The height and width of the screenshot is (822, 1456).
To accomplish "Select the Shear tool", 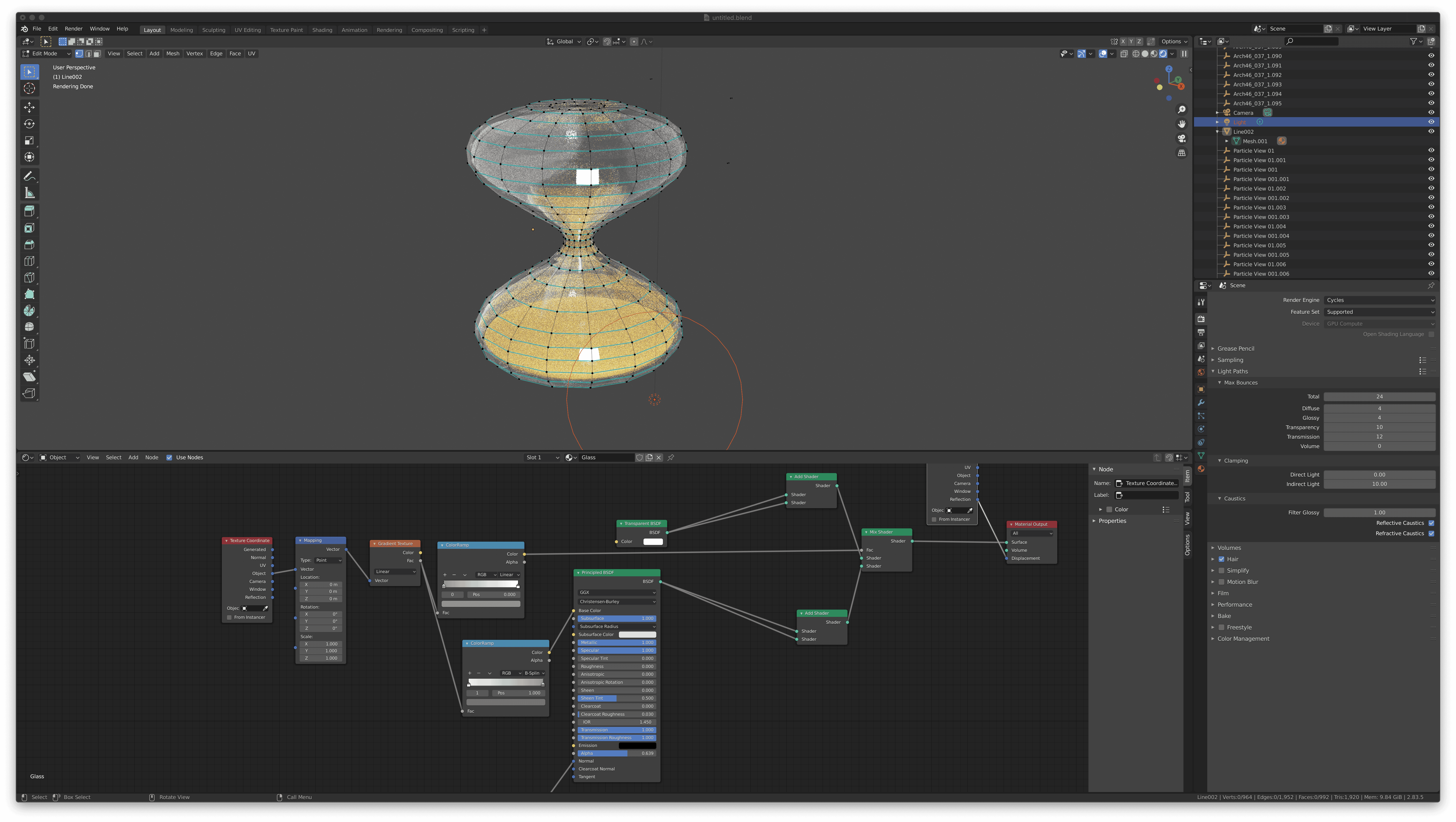I will coord(29,377).
